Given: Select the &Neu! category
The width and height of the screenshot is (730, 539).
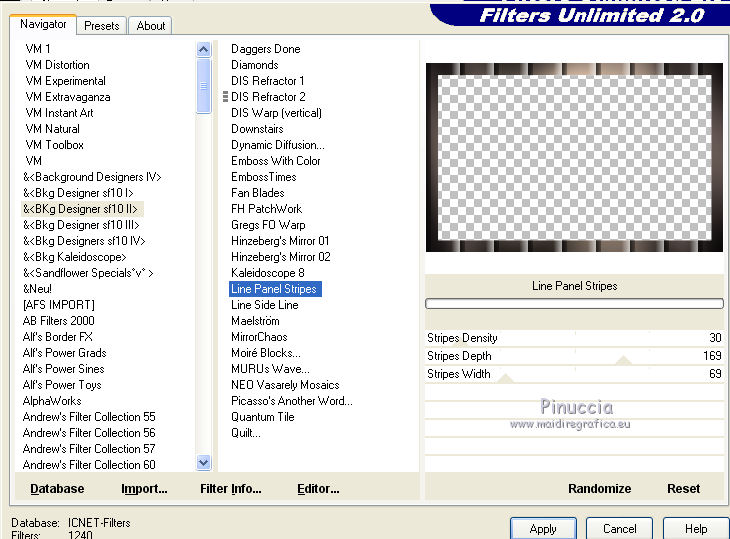Looking at the screenshot, I should (37, 289).
